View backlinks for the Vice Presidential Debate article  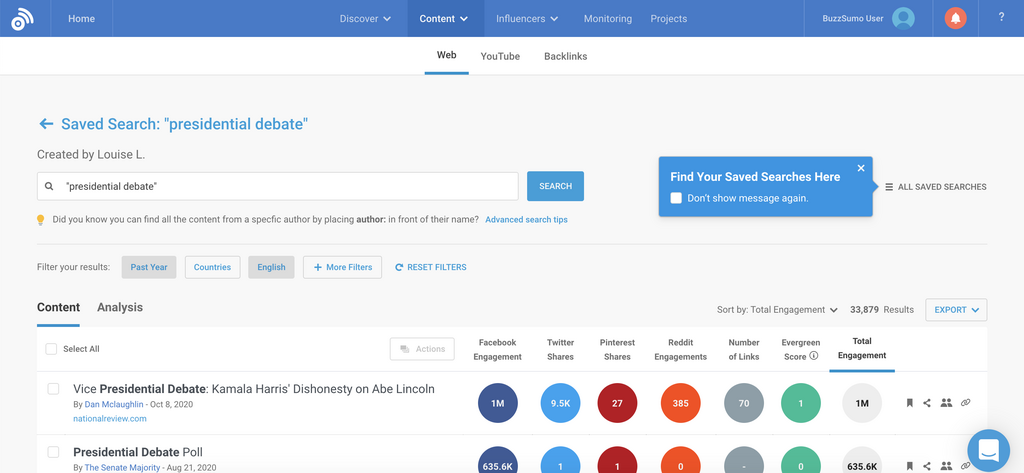pyautogui.click(x=965, y=403)
